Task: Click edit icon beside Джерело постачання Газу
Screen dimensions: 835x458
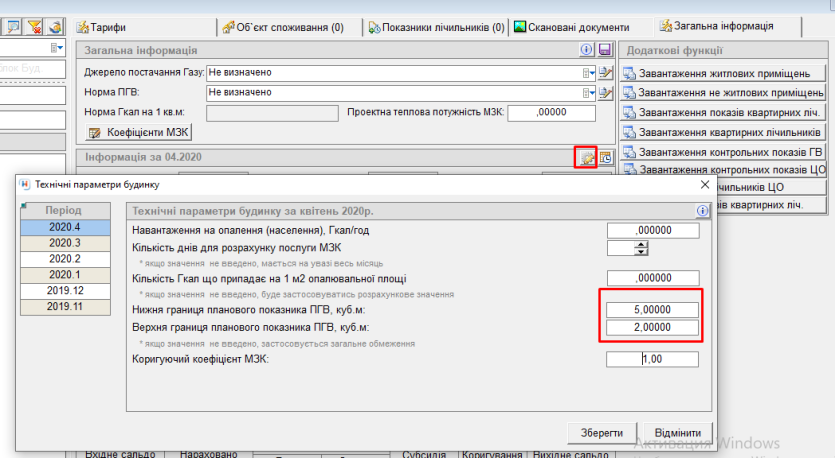Action: [x=604, y=73]
